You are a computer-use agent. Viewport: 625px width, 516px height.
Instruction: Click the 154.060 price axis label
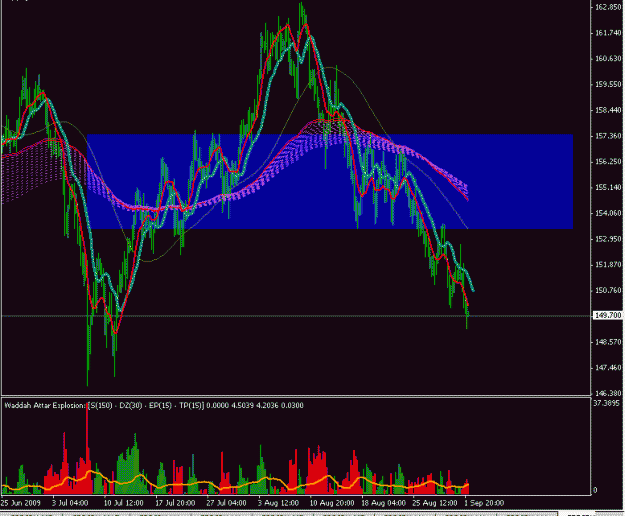pyautogui.click(x=608, y=213)
